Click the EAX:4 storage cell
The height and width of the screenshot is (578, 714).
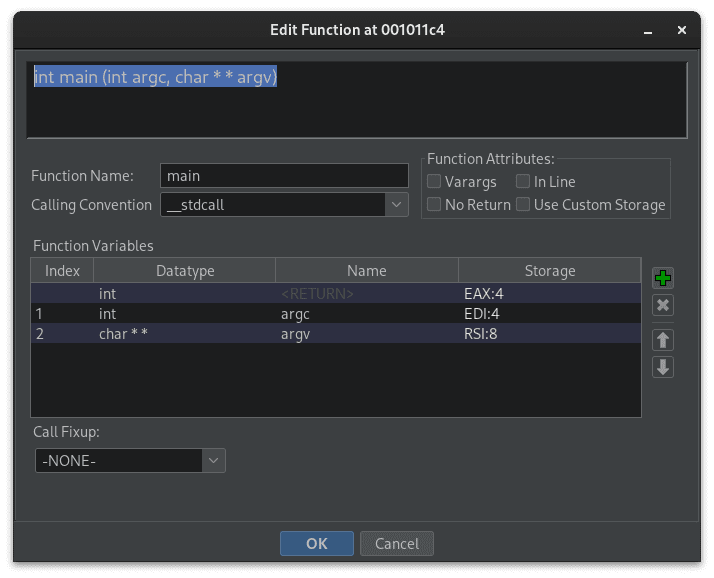pyautogui.click(x=550, y=293)
